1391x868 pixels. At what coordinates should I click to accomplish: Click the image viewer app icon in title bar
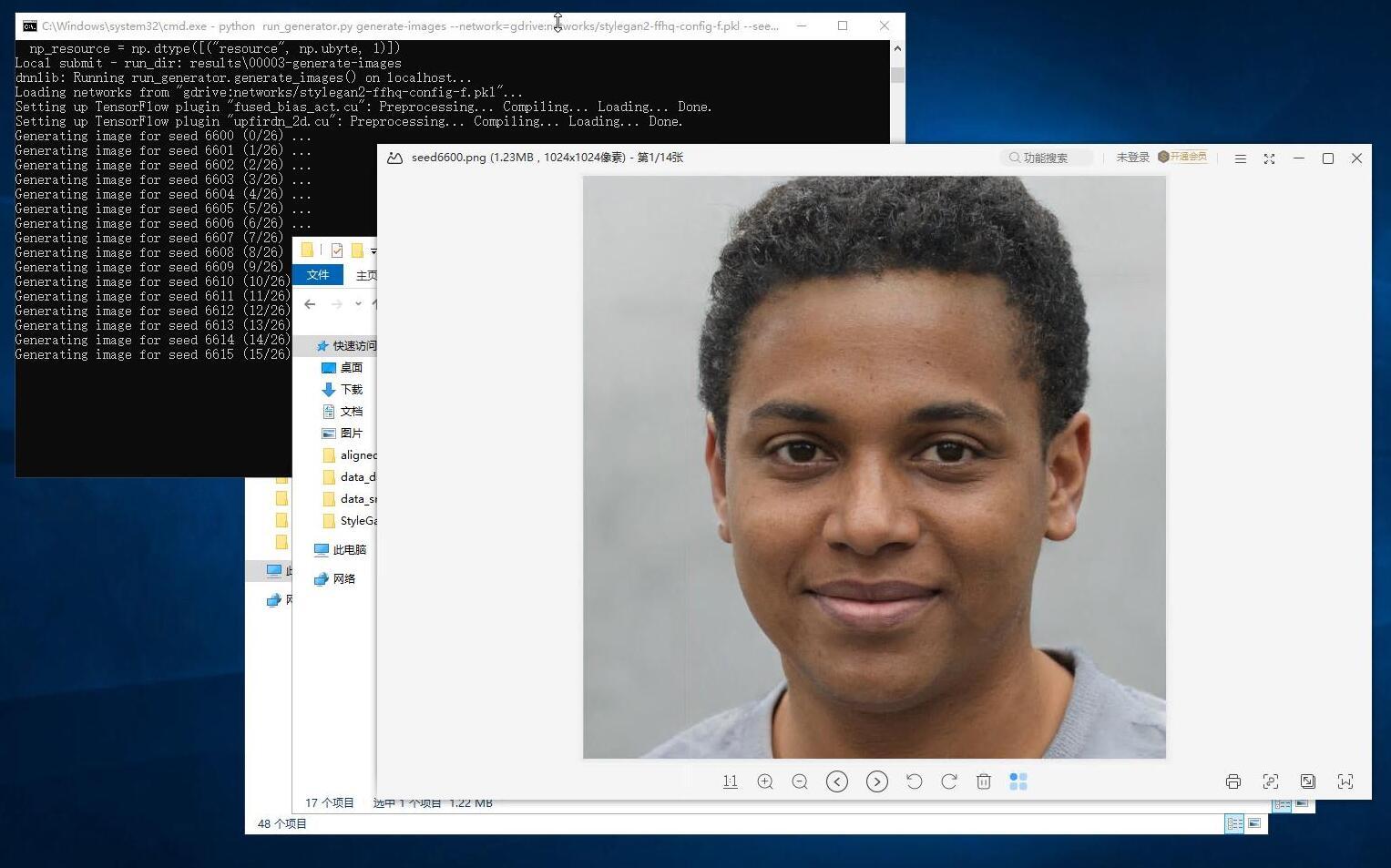(394, 158)
